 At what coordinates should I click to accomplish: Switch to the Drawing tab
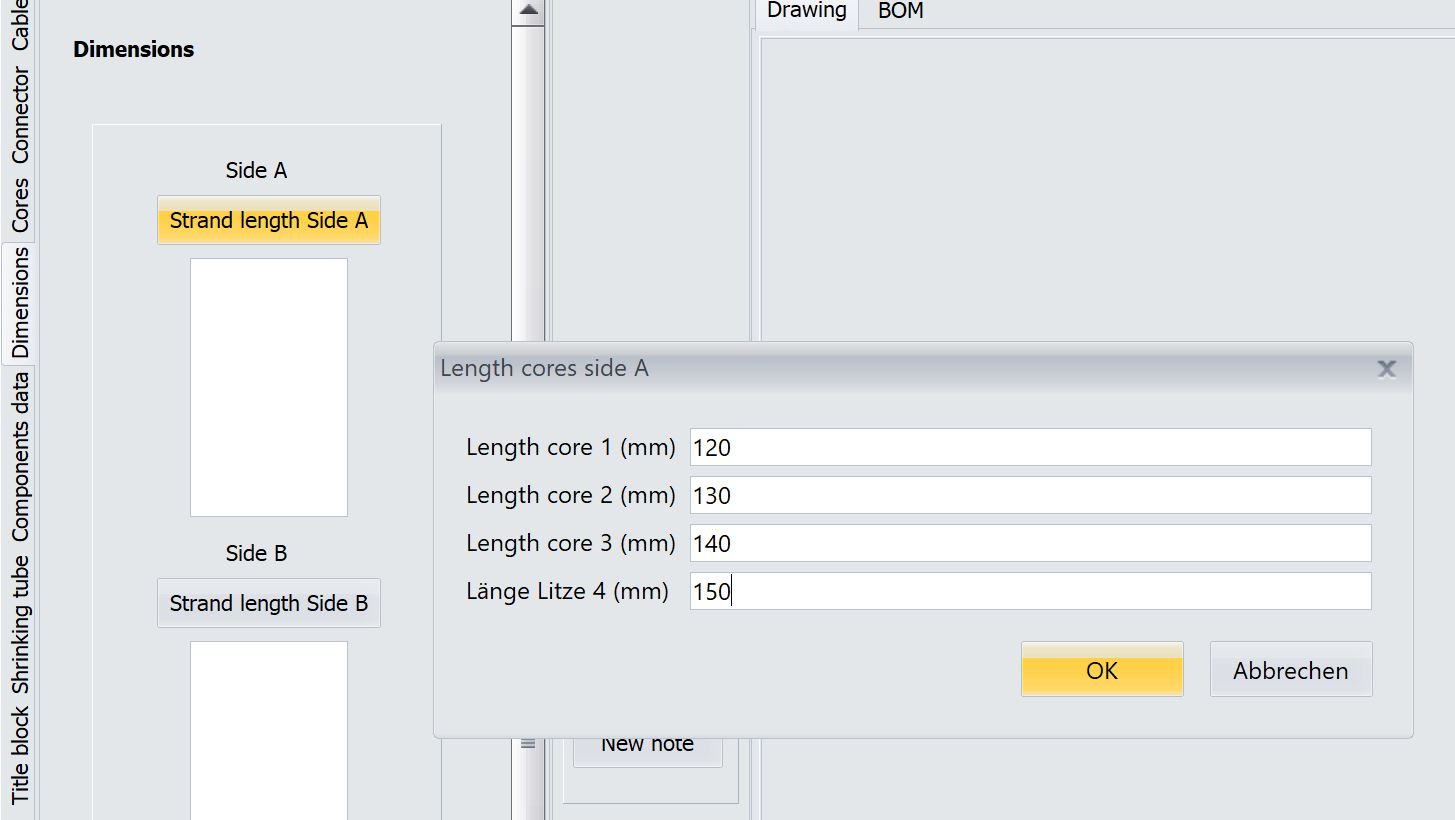(806, 12)
